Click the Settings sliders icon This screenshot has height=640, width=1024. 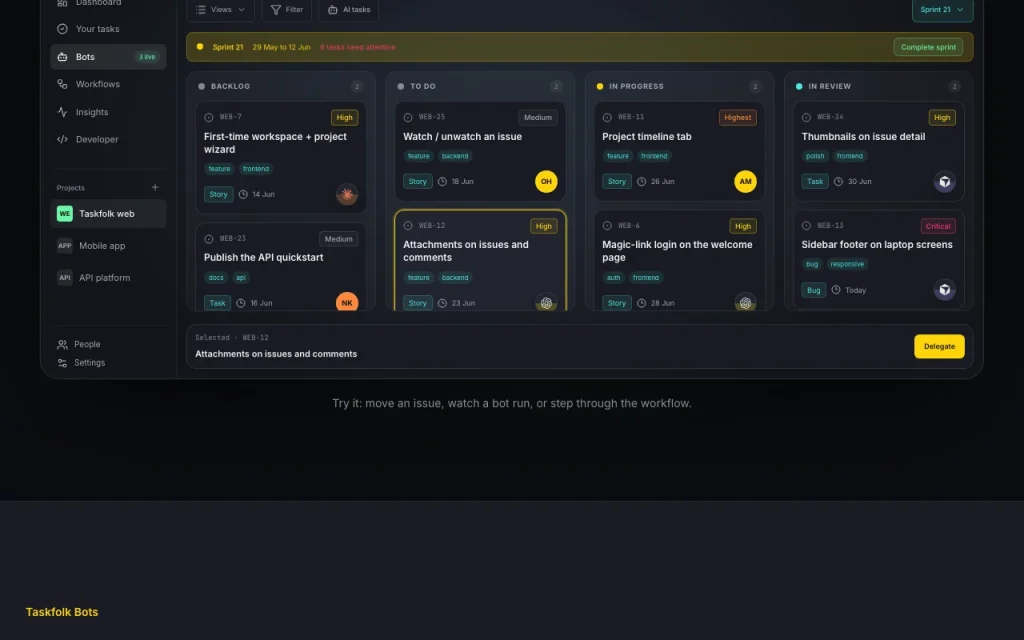click(62, 362)
